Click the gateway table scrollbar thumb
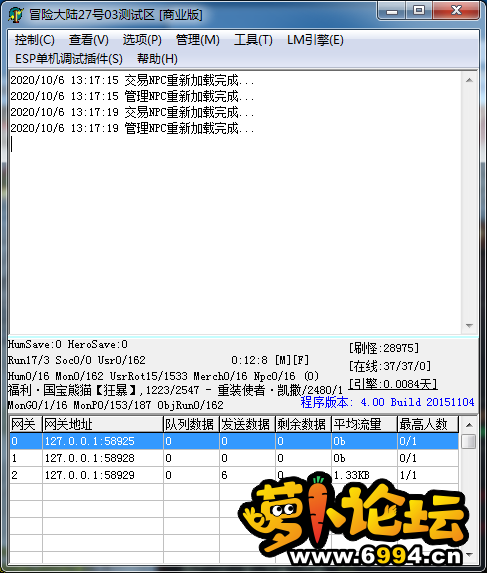The width and height of the screenshot is (487, 573). pos(469,441)
